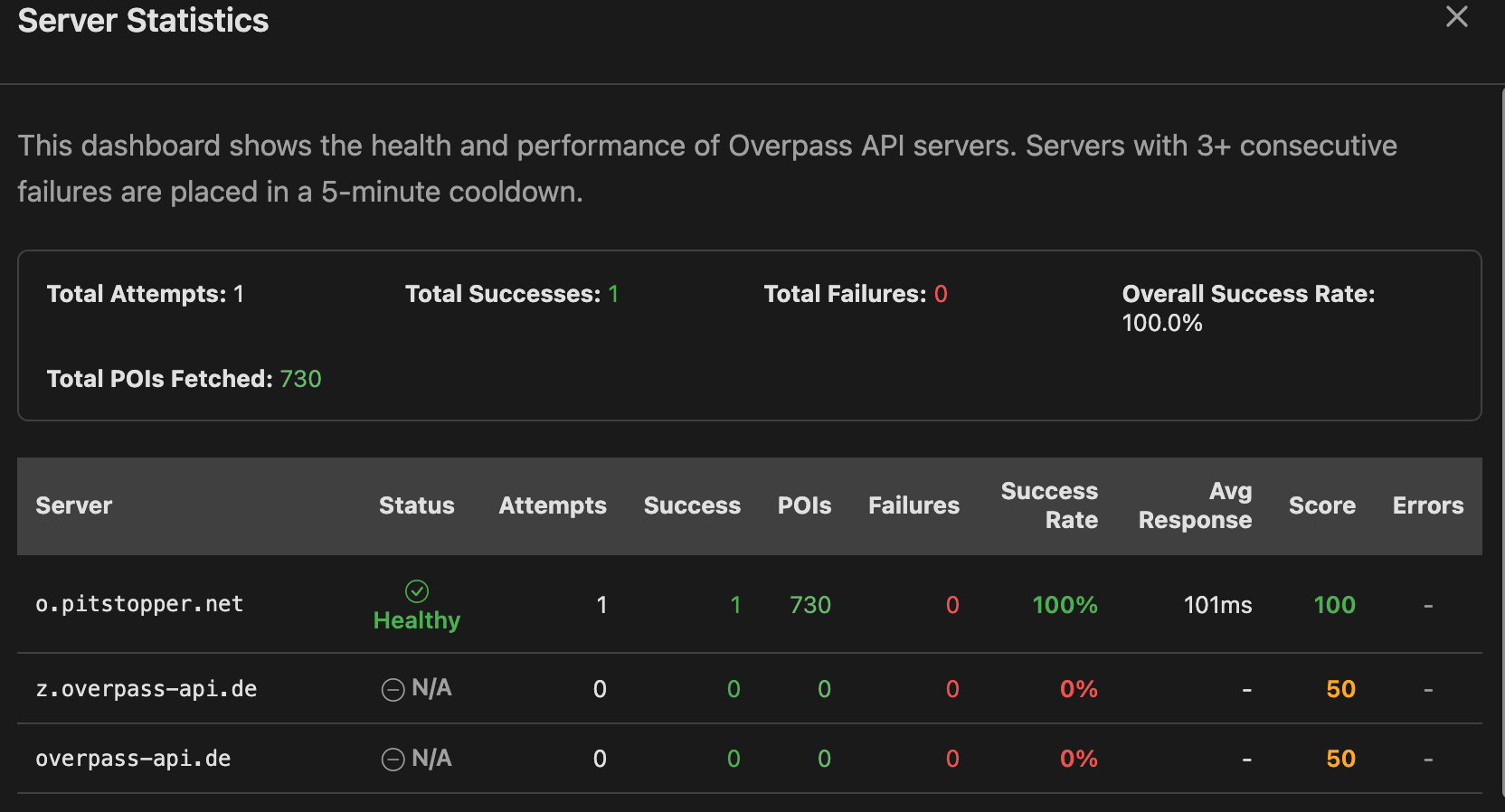Click the N/A label in z.overpass-api.de row
The height and width of the screenshot is (812, 1505).
[x=431, y=688]
